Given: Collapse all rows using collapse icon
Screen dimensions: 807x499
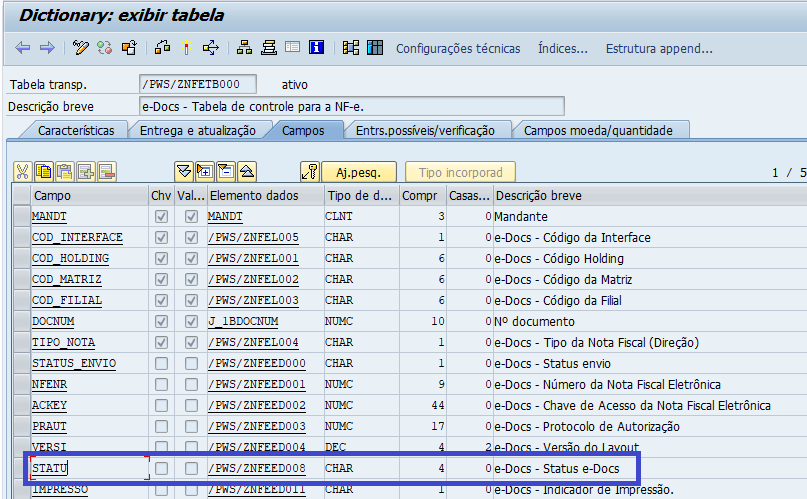Looking at the screenshot, I should (x=247, y=171).
